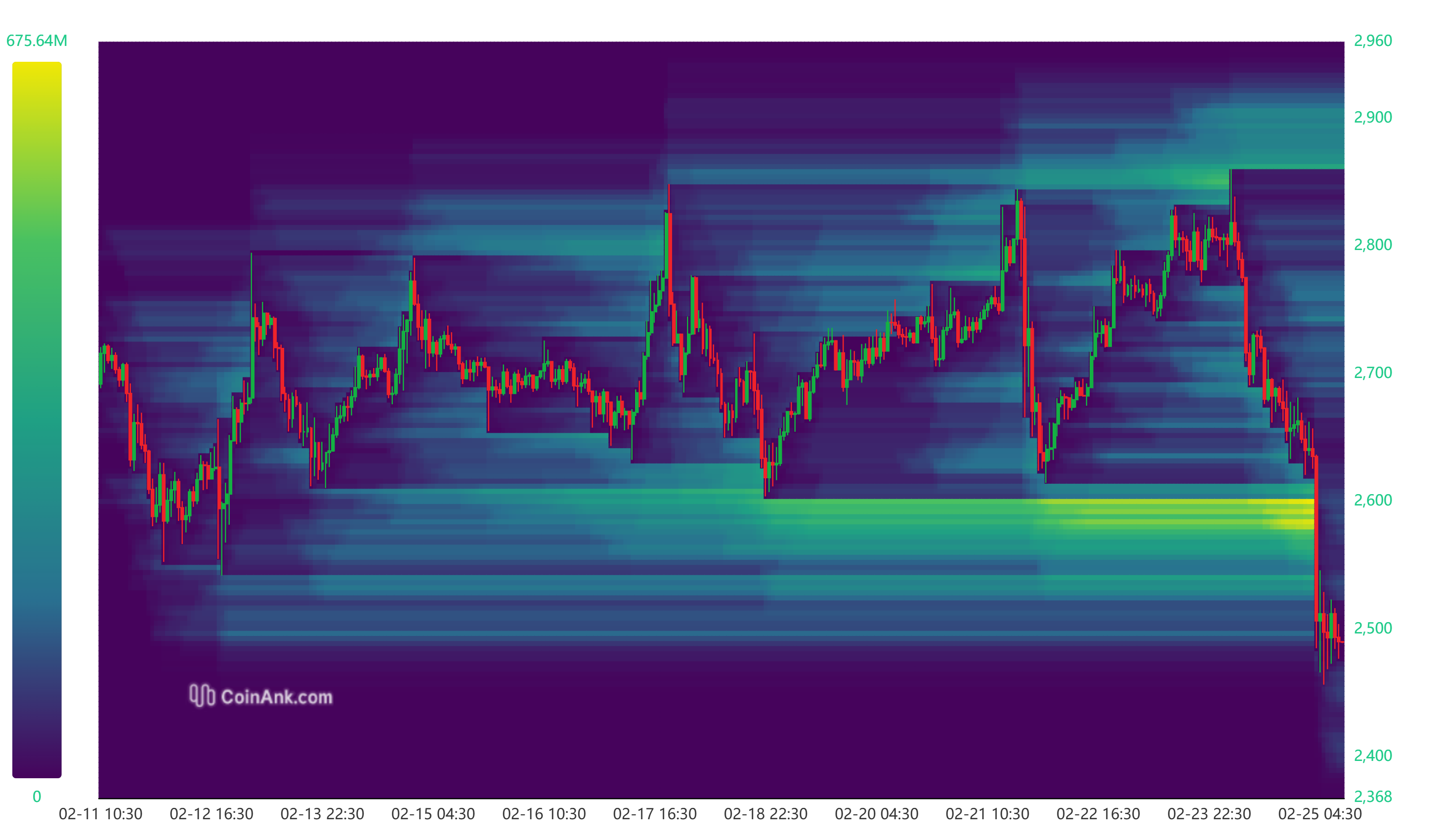Click the 2,500 price axis label
The width and height of the screenshot is (1443, 840).
point(1372,628)
